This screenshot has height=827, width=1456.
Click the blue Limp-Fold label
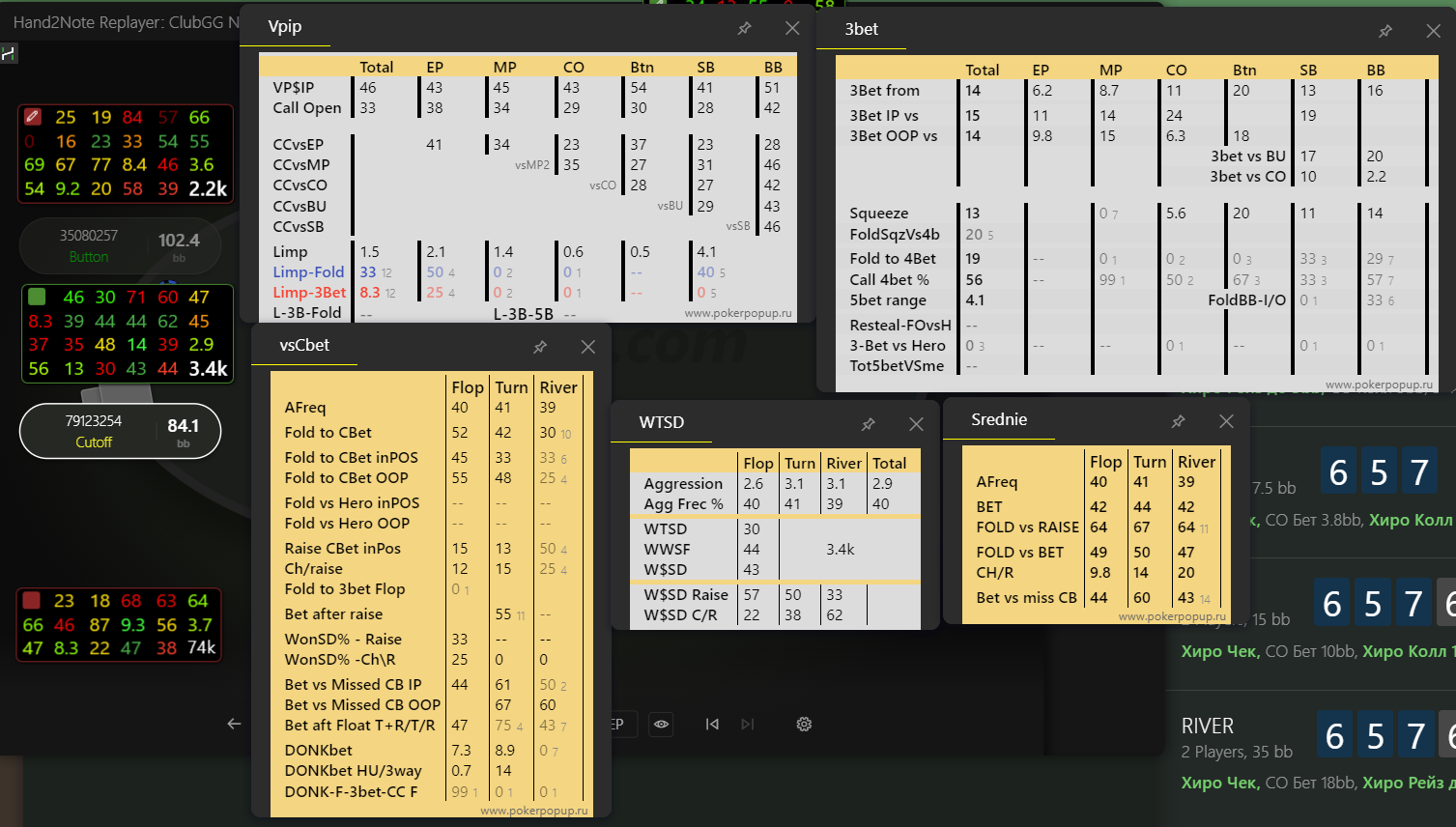(x=308, y=272)
